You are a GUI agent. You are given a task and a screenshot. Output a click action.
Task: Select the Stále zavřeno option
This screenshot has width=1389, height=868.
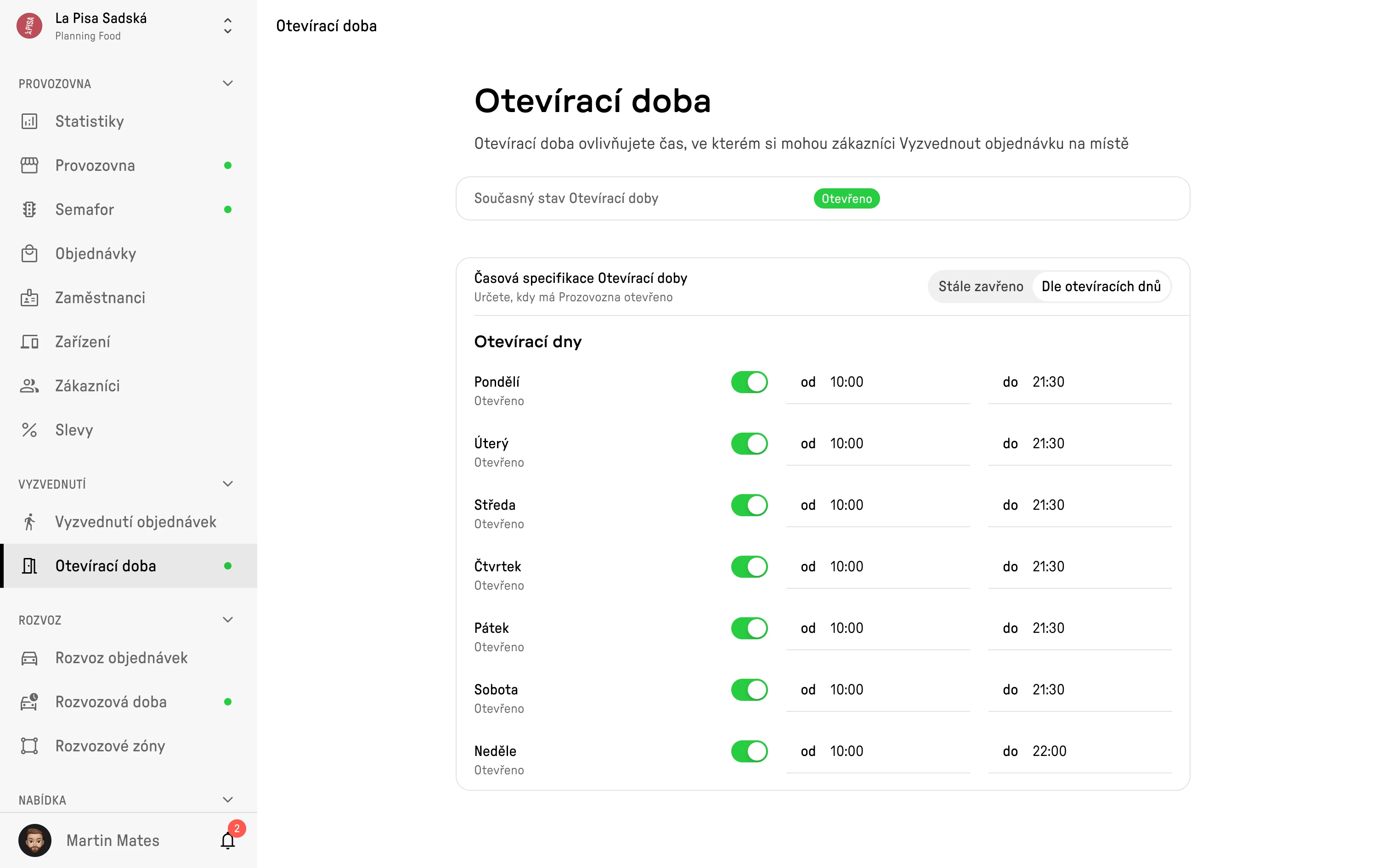[x=980, y=287]
